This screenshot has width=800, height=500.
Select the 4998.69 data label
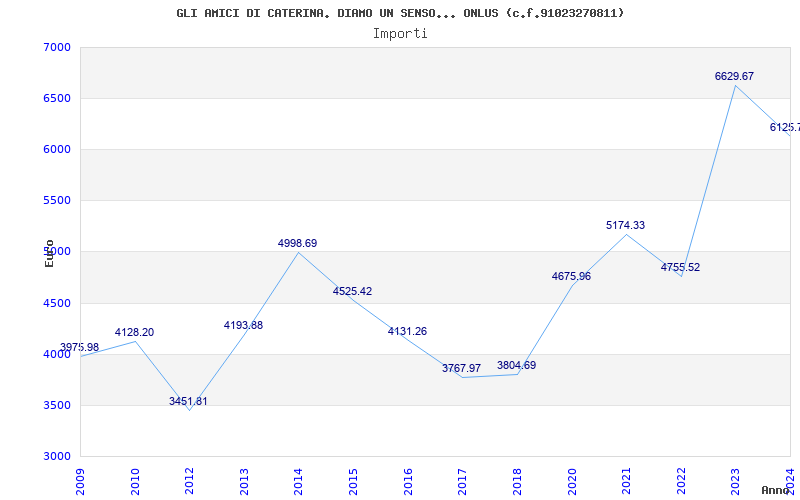click(x=297, y=244)
